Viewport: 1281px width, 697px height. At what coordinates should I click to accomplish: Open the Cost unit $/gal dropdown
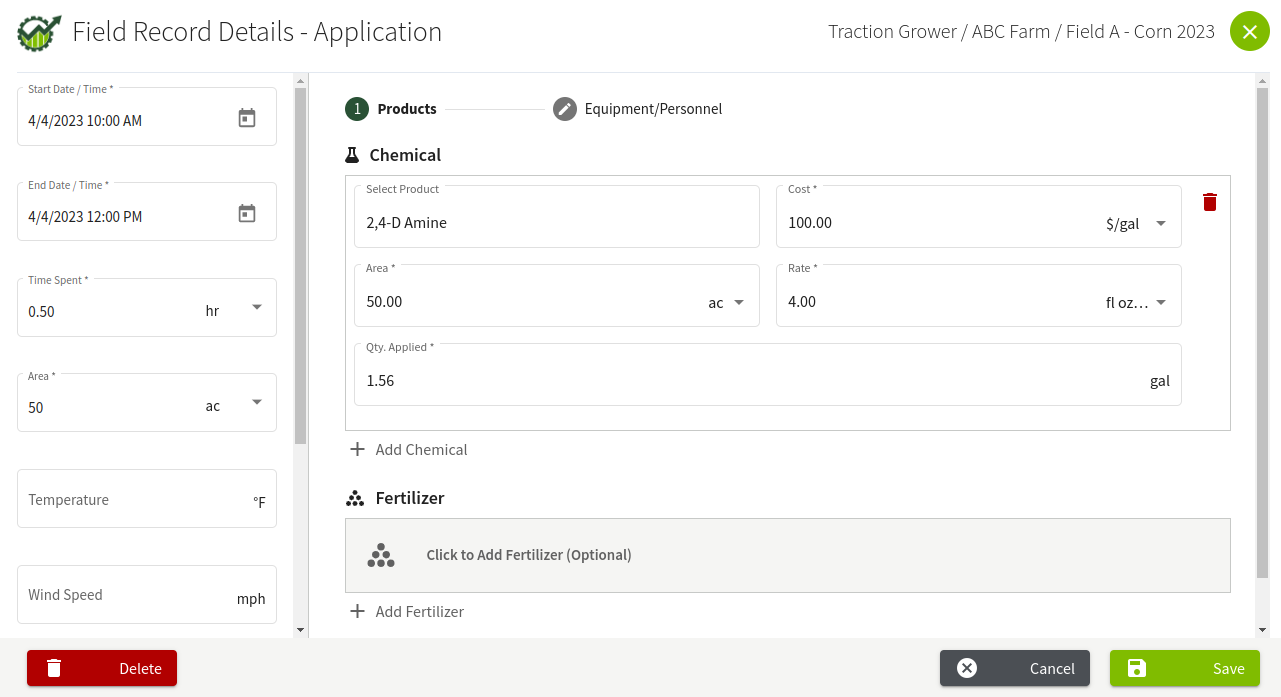coord(1161,223)
